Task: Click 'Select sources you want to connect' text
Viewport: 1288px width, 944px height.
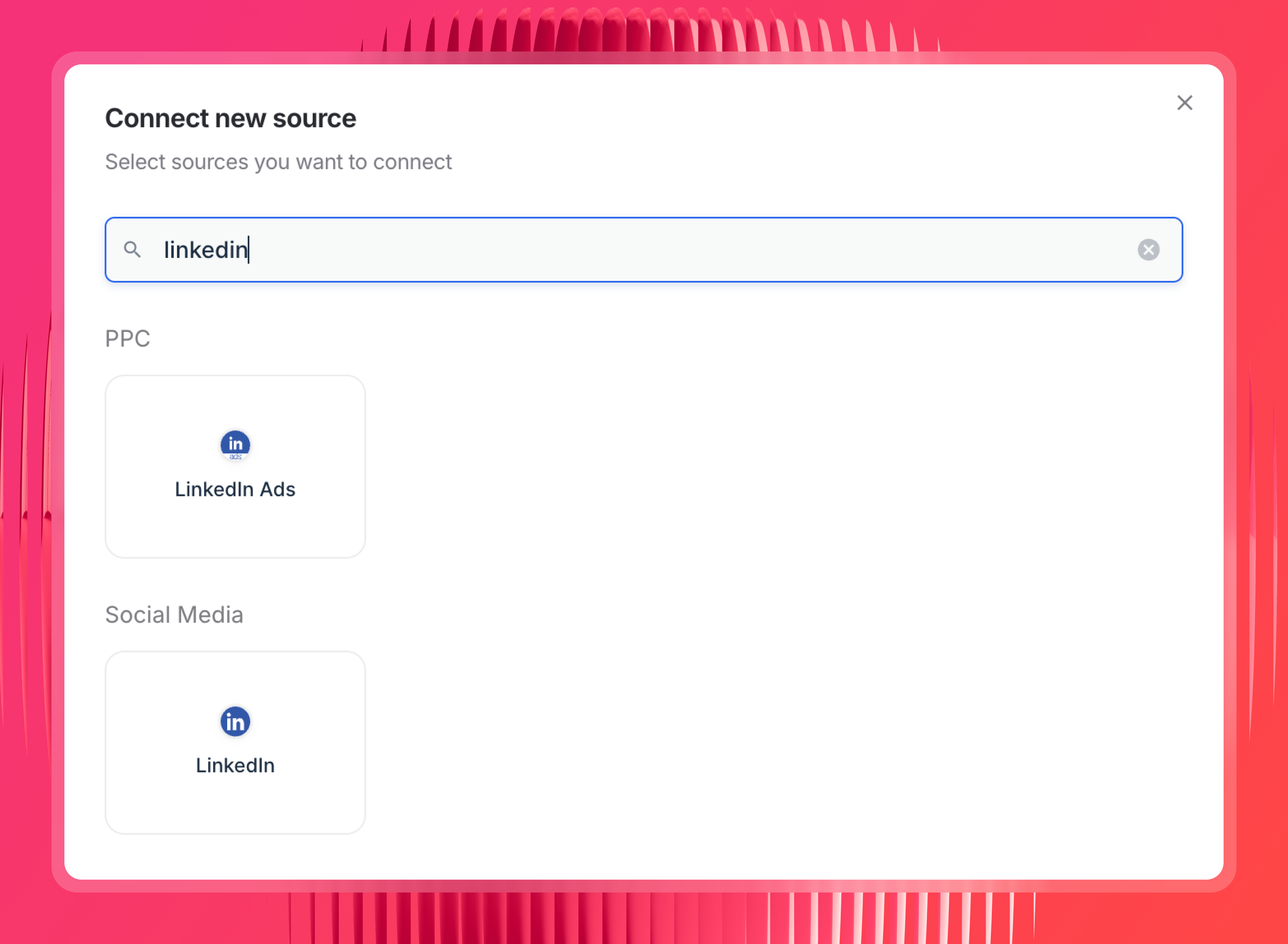Action: click(x=278, y=162)
